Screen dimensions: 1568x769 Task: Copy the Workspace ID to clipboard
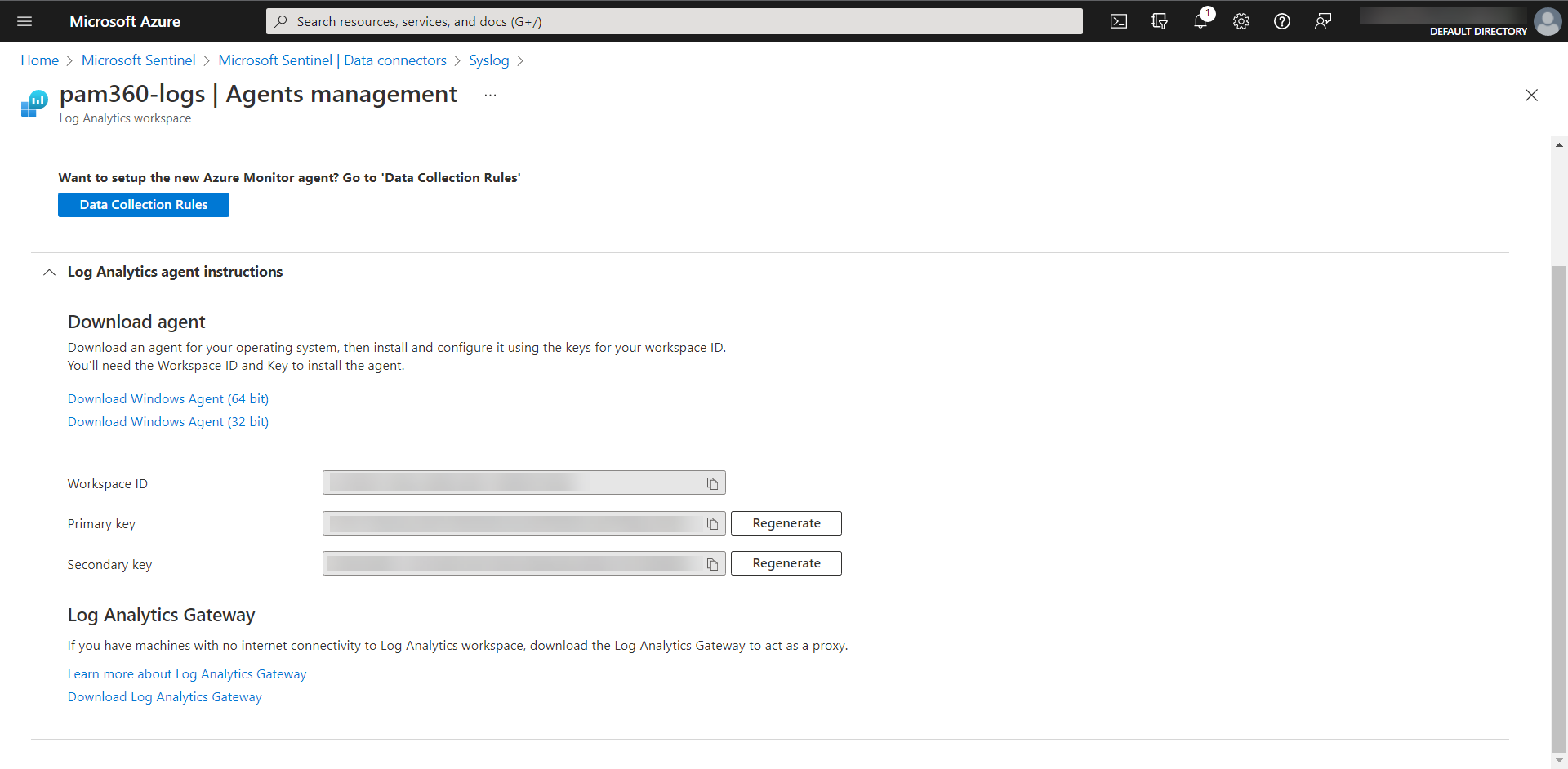(712, 484)
